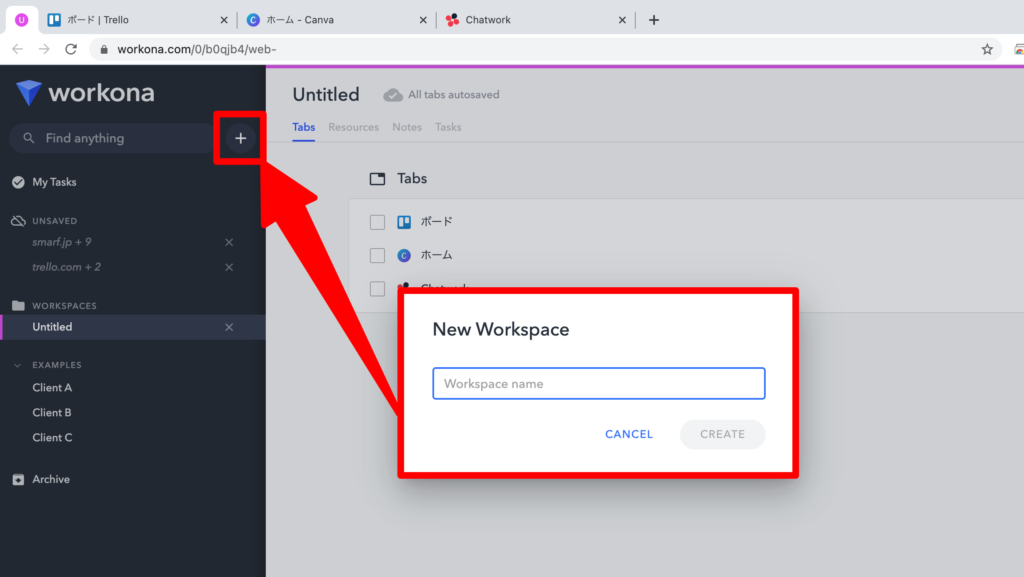
Task: Open a new browser tab
Action: [x=654, y=20]
